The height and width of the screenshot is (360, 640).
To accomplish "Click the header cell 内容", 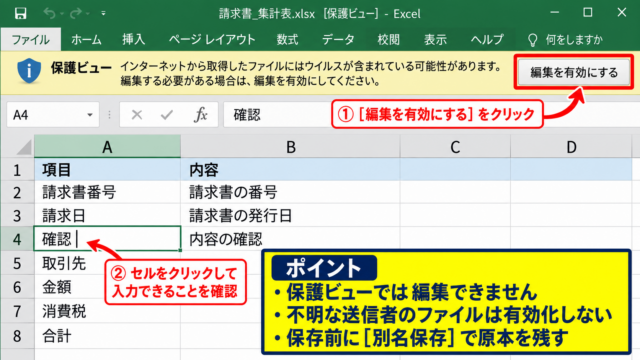I will pos(291,170).
